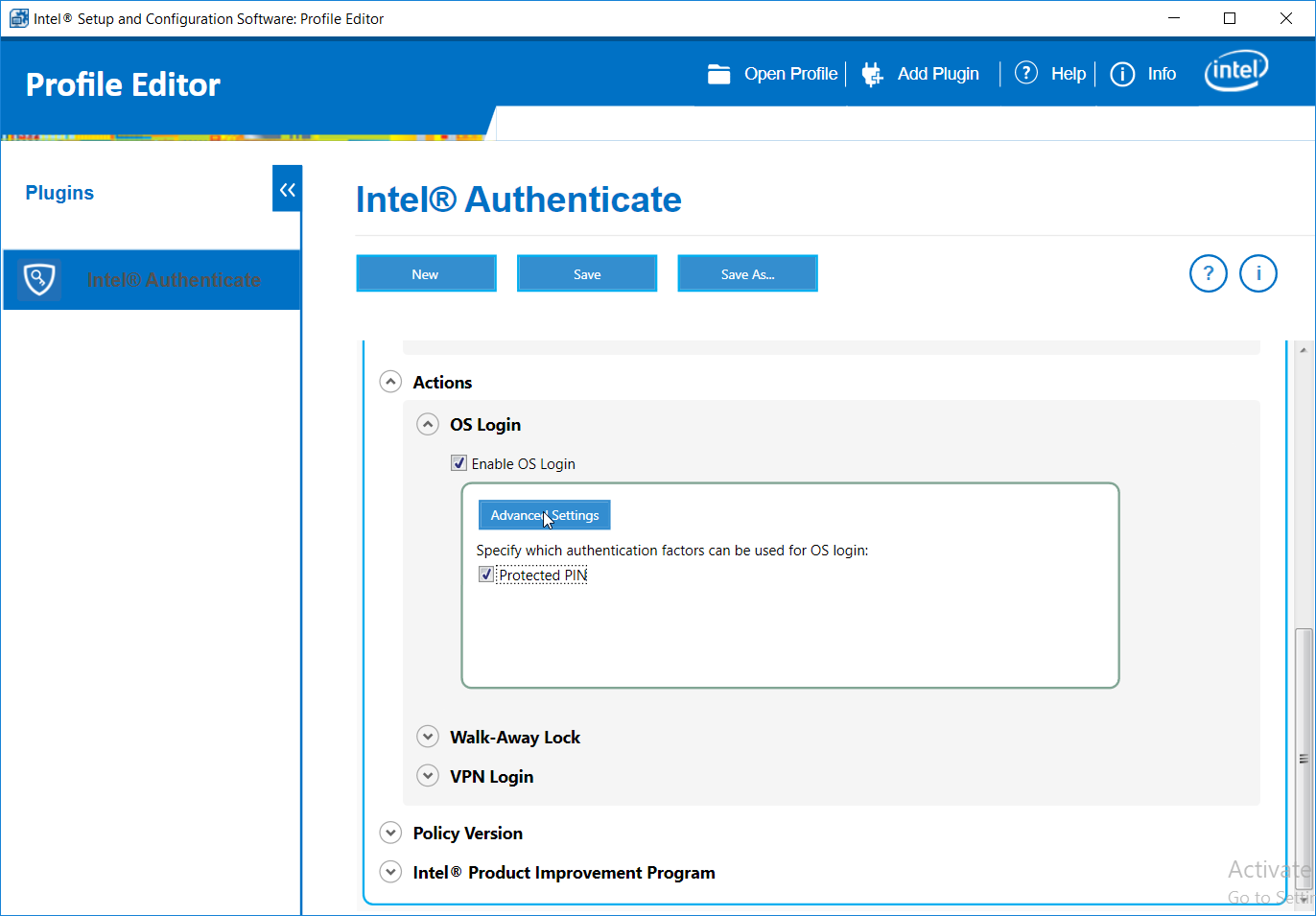Expand the VPN Login section
Image resolution: width=1316 pixels, height=916 pixels.
[x=428, y=776]
